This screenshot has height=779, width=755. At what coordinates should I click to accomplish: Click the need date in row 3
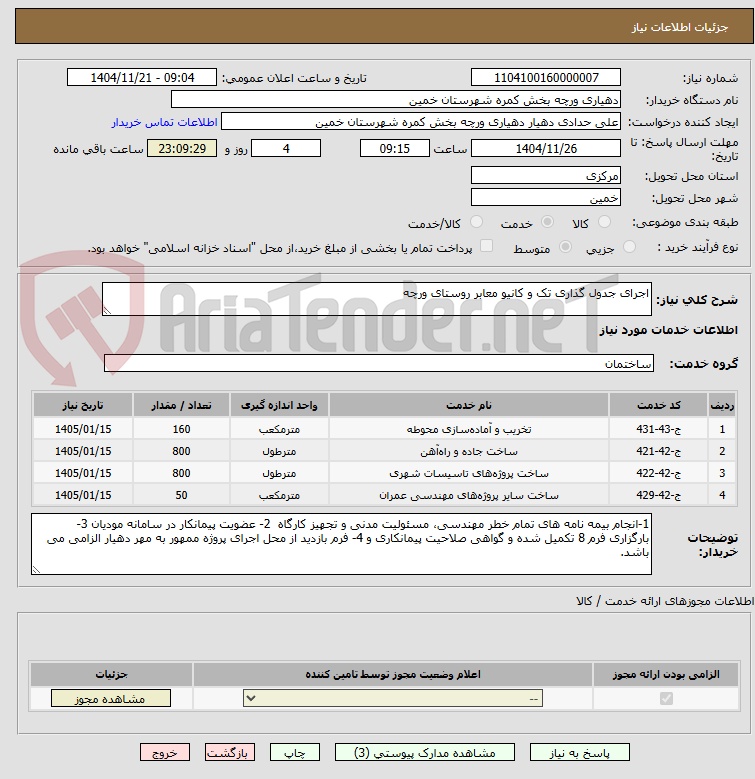click(x=83, y=473)
